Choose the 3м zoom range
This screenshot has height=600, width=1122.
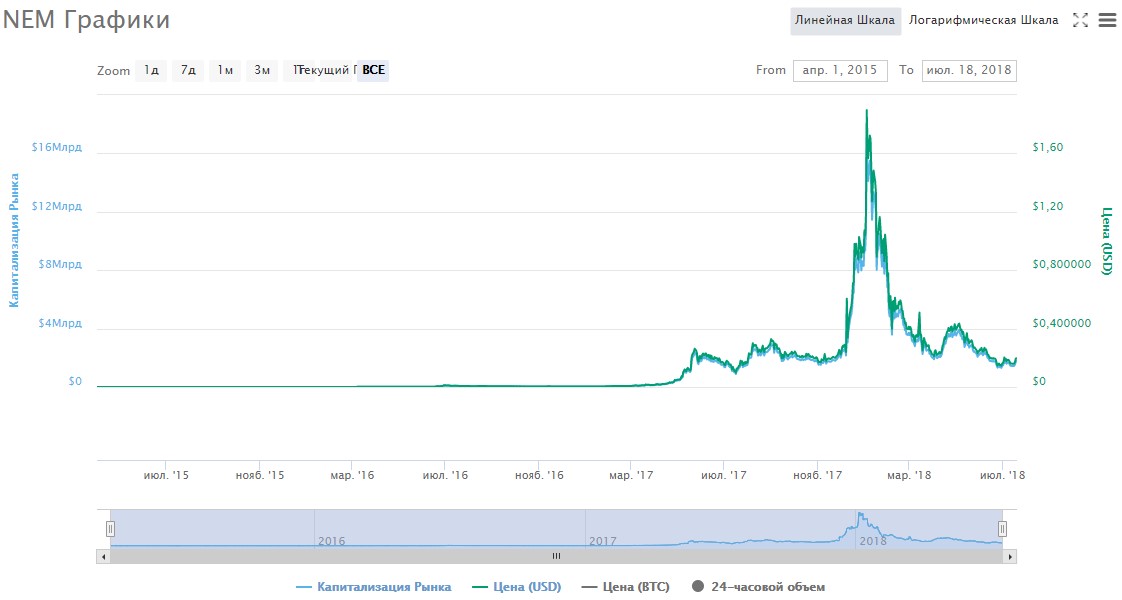(262, 70)
